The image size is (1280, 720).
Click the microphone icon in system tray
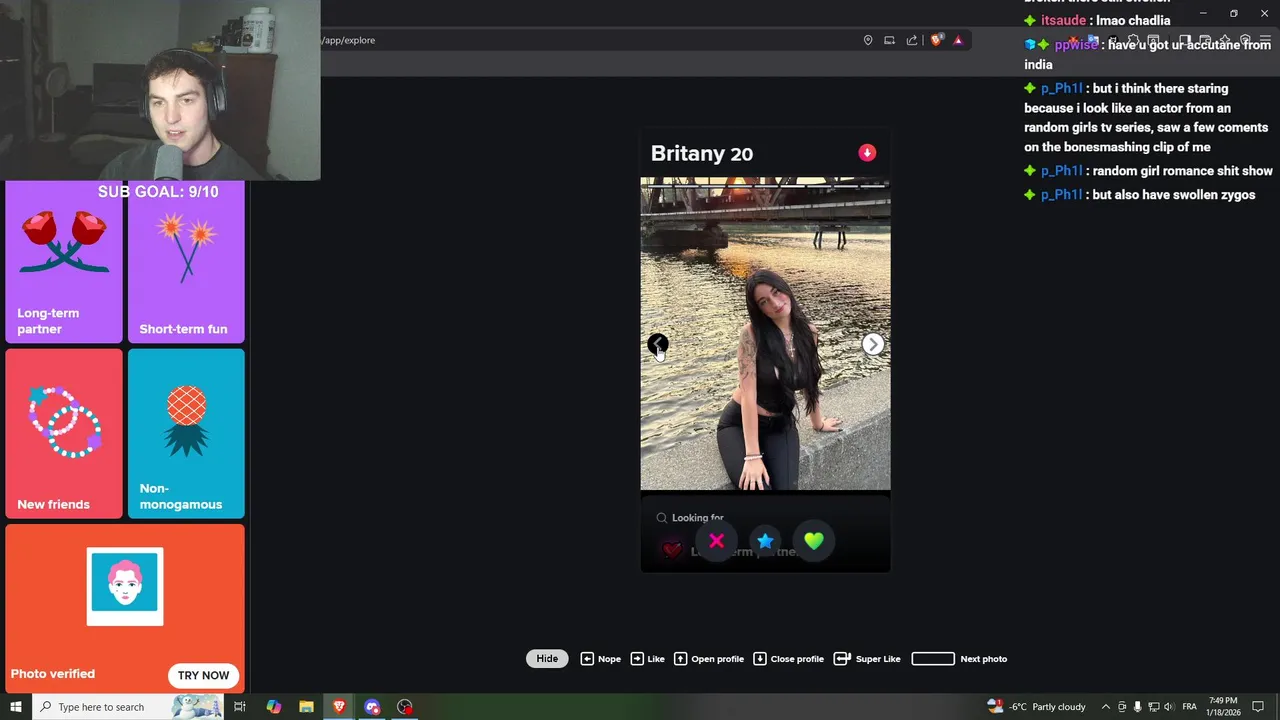[x=1137, y=707]
